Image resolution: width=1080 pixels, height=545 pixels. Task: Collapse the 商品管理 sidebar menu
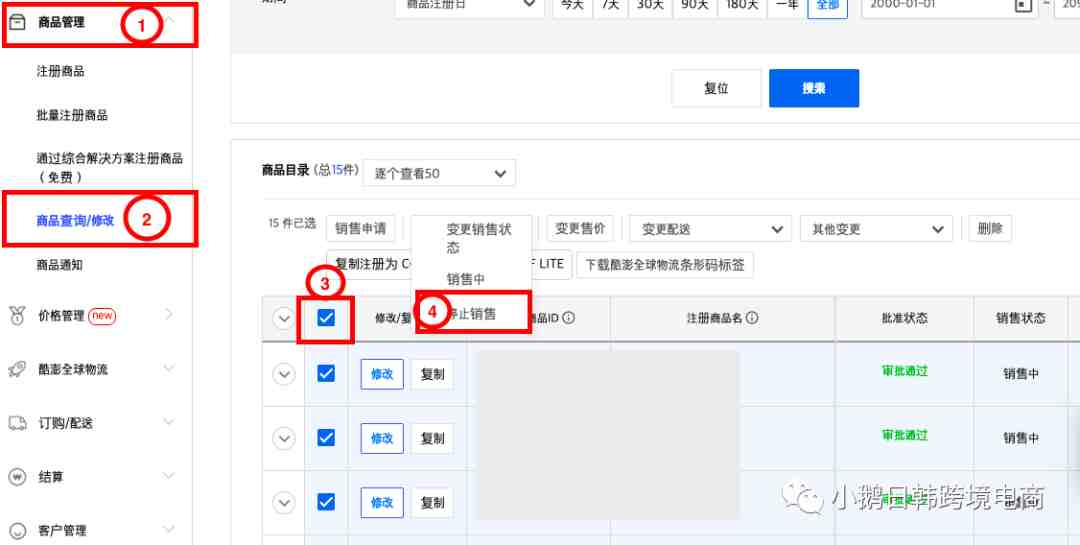[169, 22]
